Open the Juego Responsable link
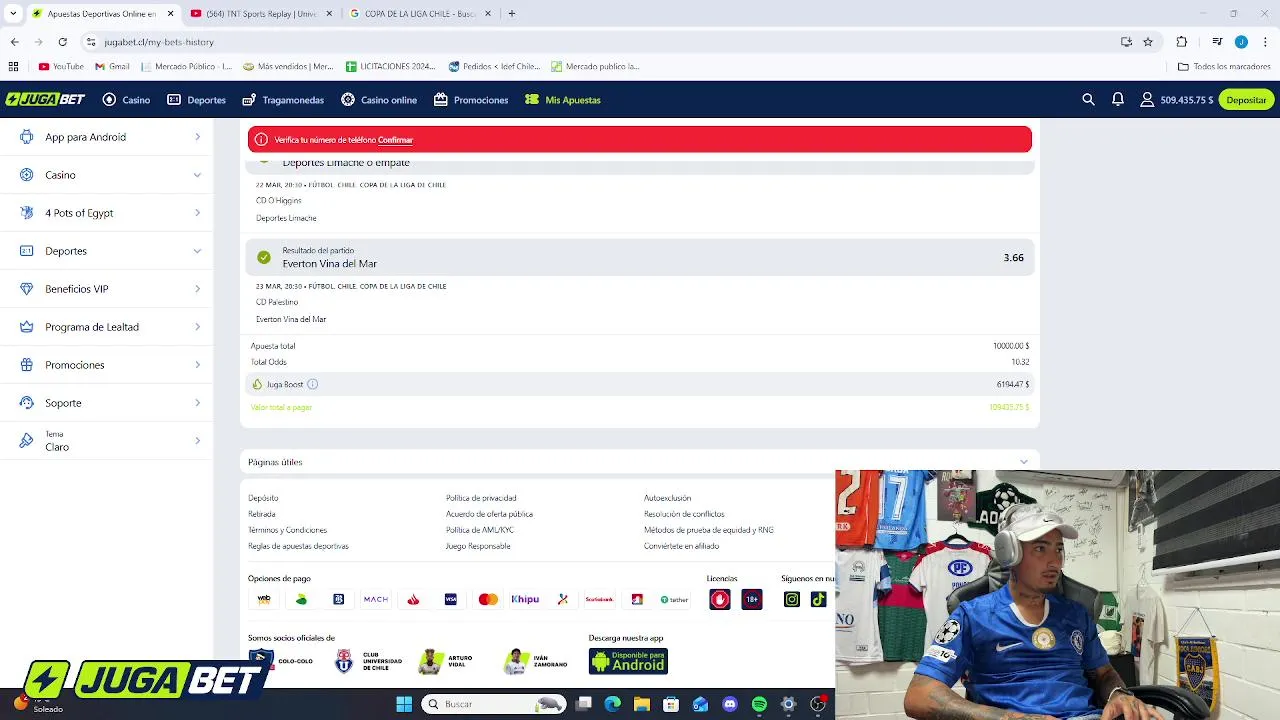Image resolution: width=1280 pixels, height=720 pixels. (478, 546)
